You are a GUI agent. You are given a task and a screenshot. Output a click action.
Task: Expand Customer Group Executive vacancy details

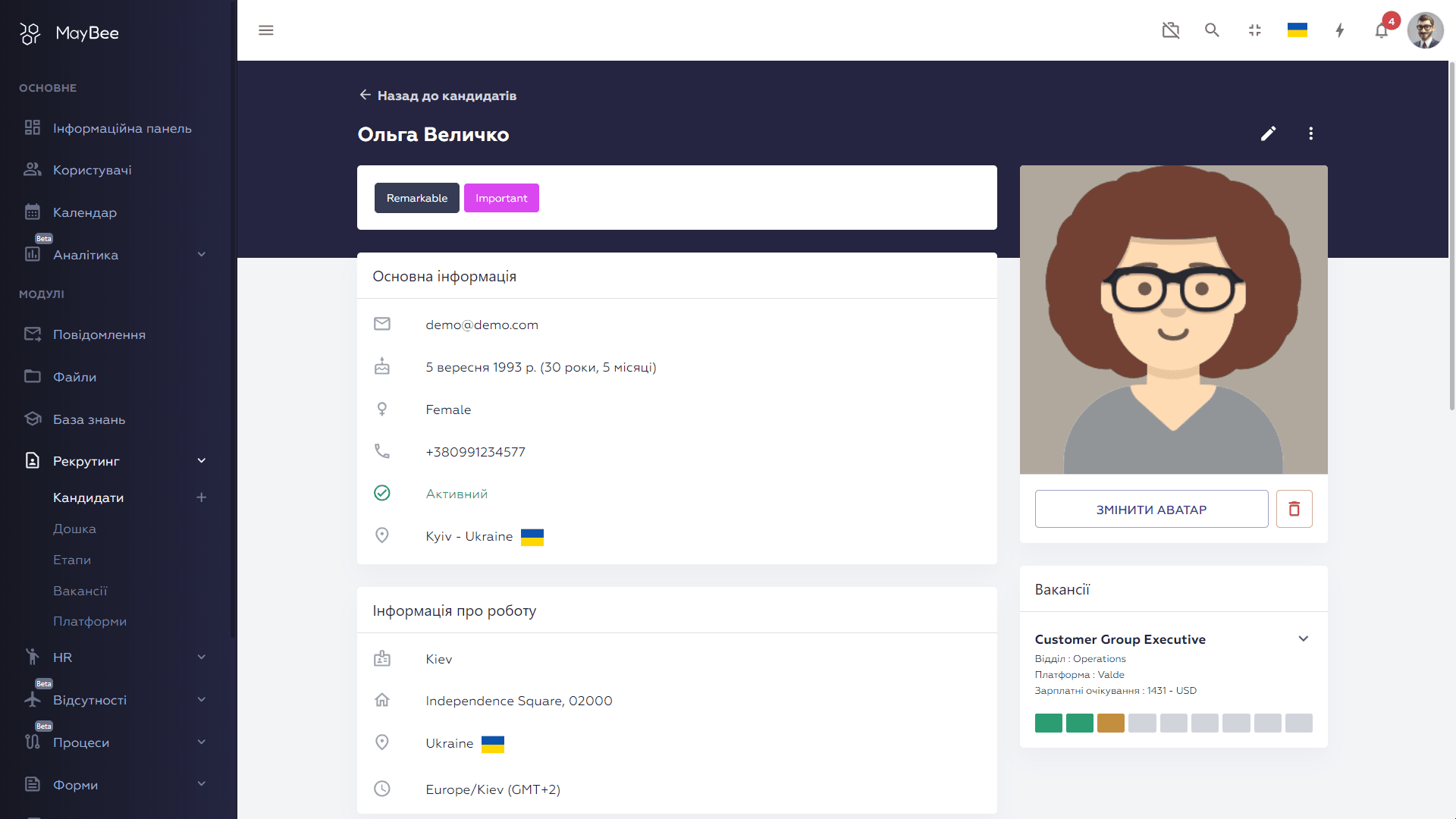1304,639
